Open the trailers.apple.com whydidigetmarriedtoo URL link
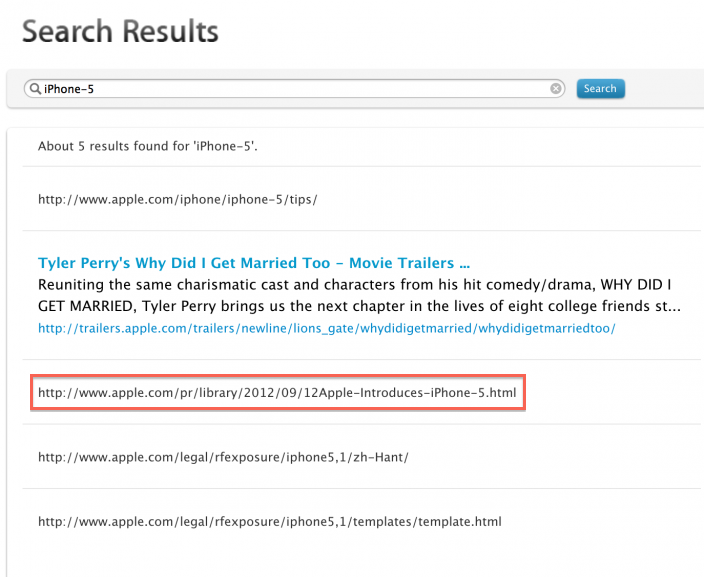The image size is (704, 577). click(x=326, y=328)
